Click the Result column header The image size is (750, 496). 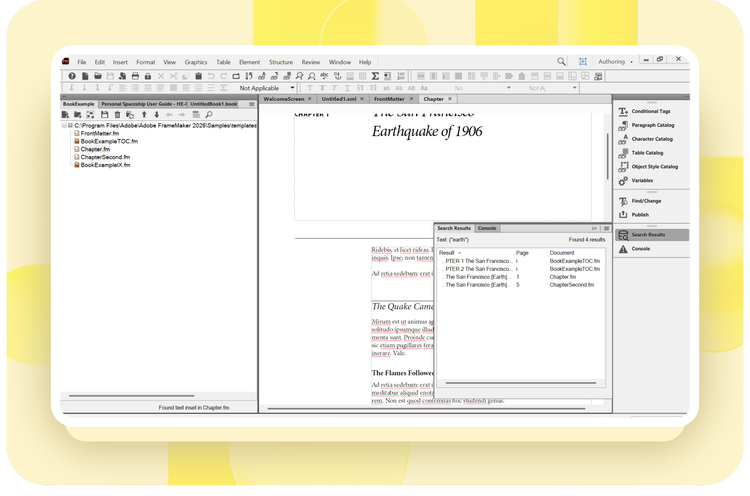[x=447, y=253]
